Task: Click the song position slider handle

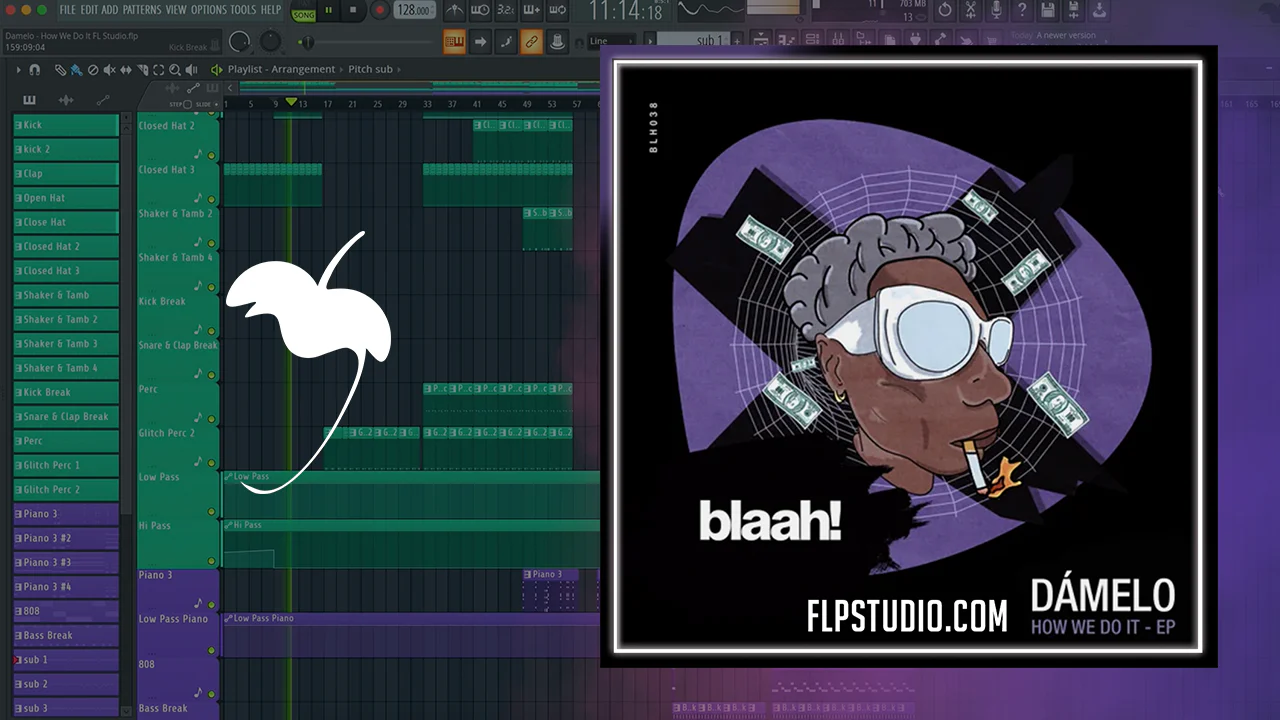Action: coord(306,42)
